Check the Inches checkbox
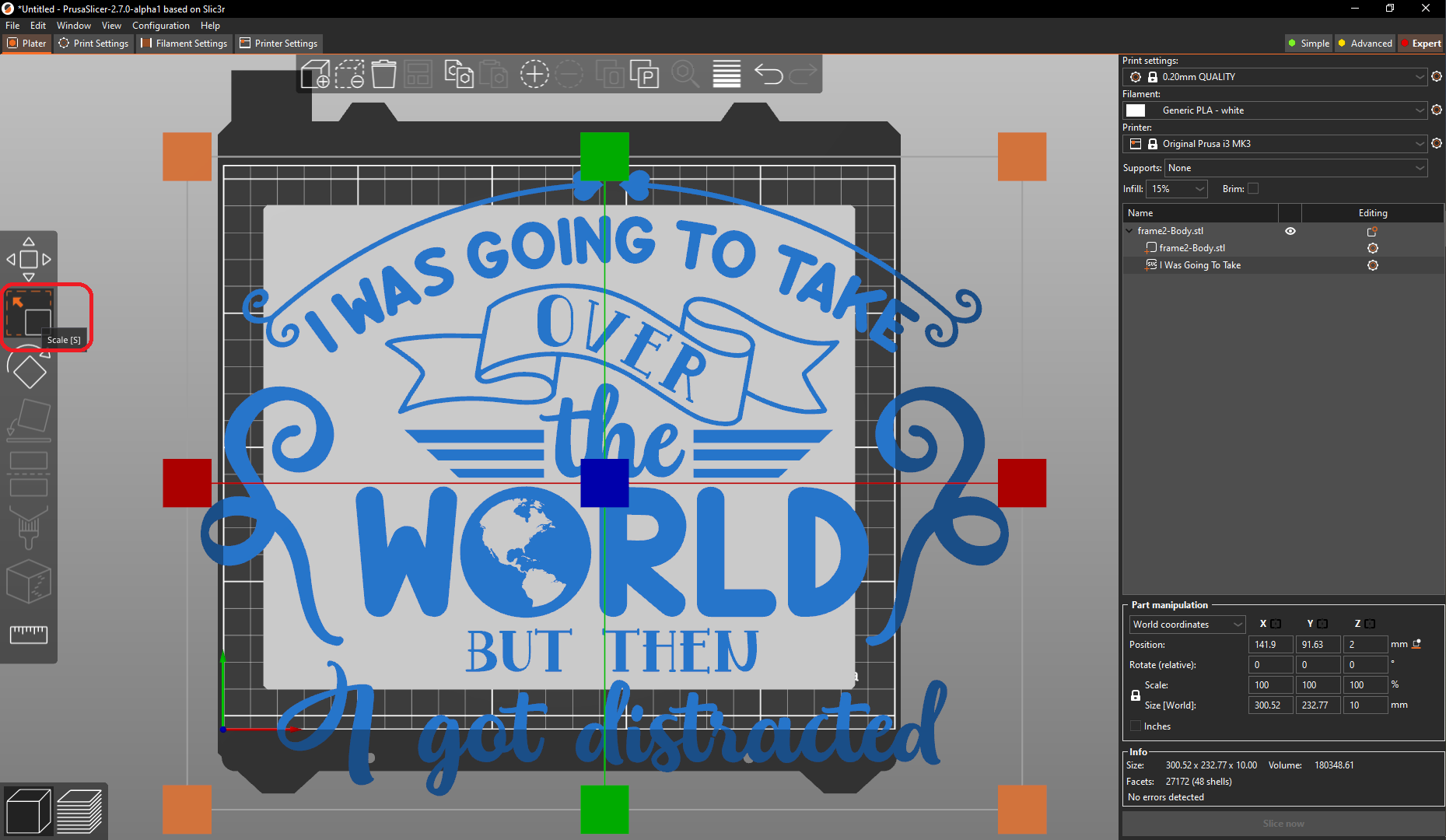Image resolution: width=1446 pixels, height=840 pixels. pos(1136,726)
